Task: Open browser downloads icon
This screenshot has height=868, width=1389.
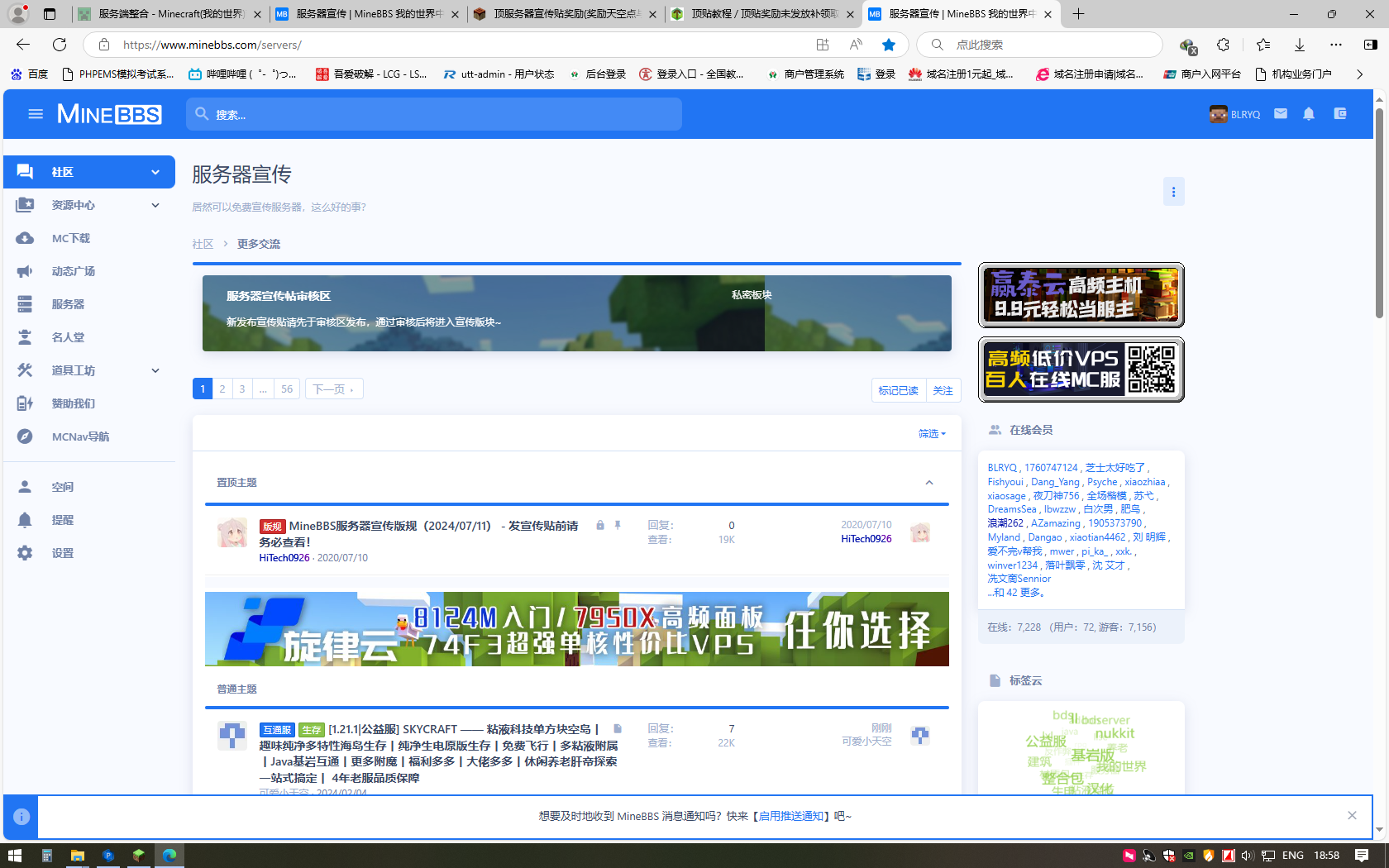Action: pyautogui.click(x=1300, y=45)
